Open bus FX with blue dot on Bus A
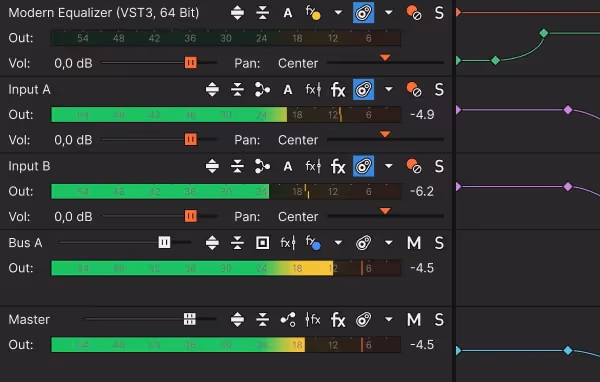 click(313, 243)
